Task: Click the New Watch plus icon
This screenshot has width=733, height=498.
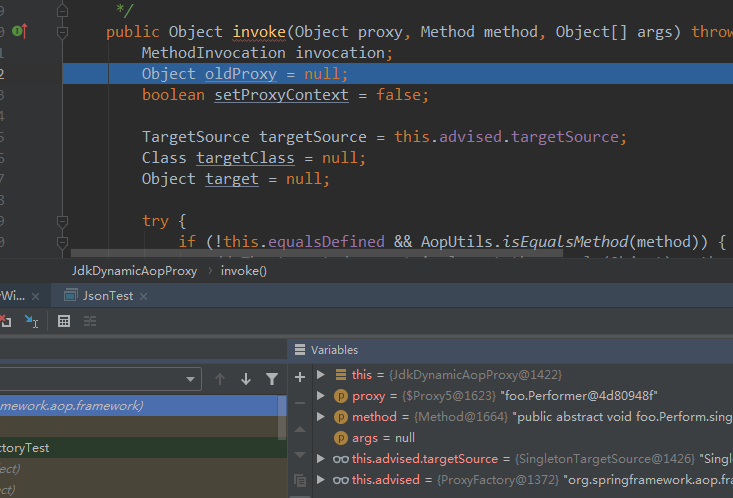Action: pyautogui.click(x=300, y=377)
